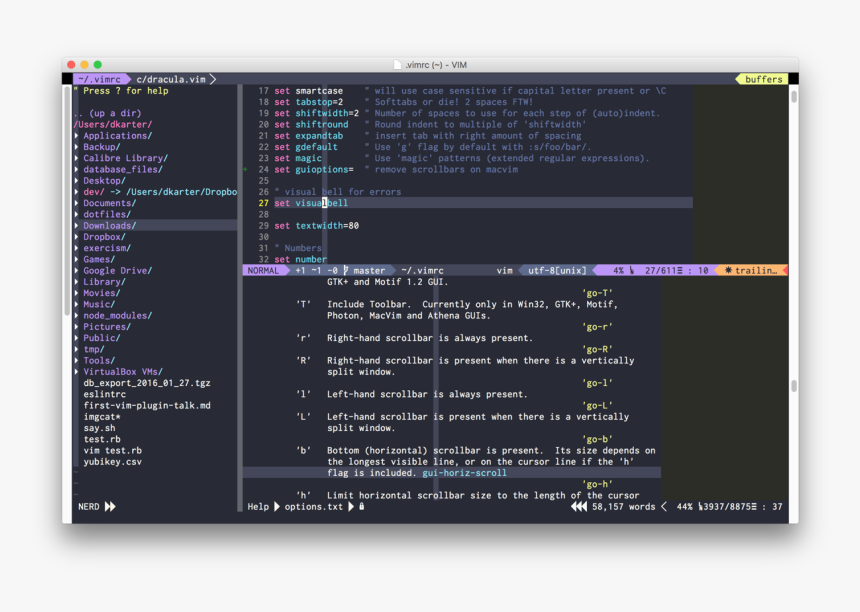Open the Games/ directory
This screenshot has width=860, height=612.
(99, 259)
